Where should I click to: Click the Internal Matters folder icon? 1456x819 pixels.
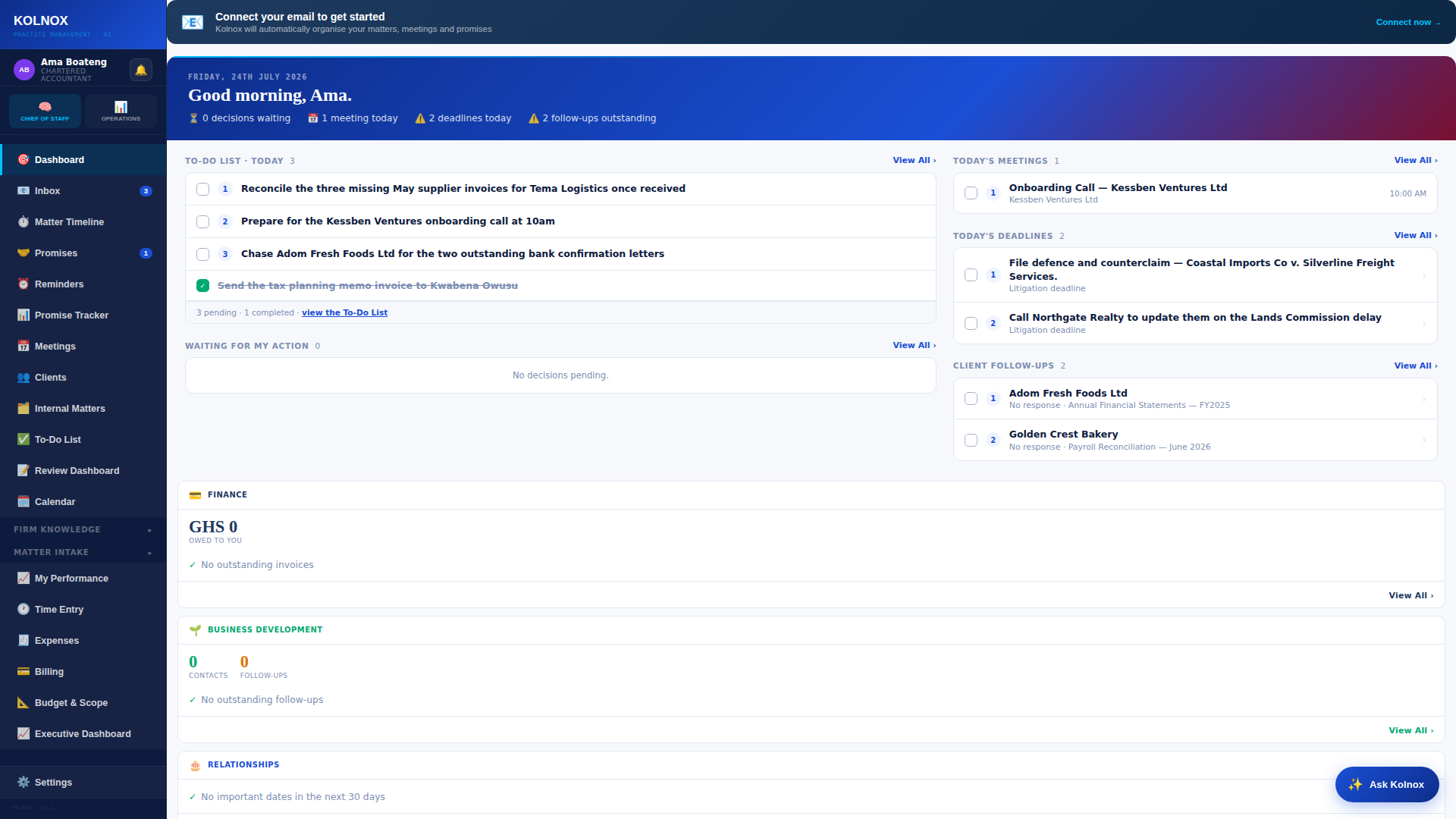pyautogui.click(x=24, y=408)
